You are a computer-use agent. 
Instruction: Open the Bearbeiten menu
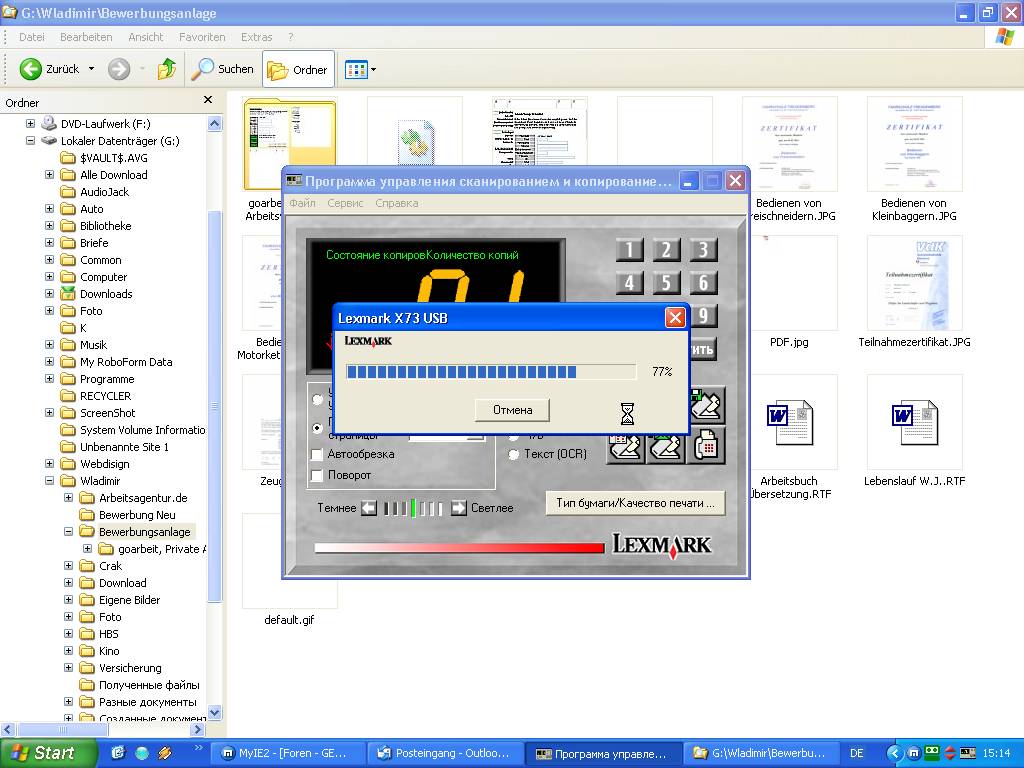[x=86, y=37]
